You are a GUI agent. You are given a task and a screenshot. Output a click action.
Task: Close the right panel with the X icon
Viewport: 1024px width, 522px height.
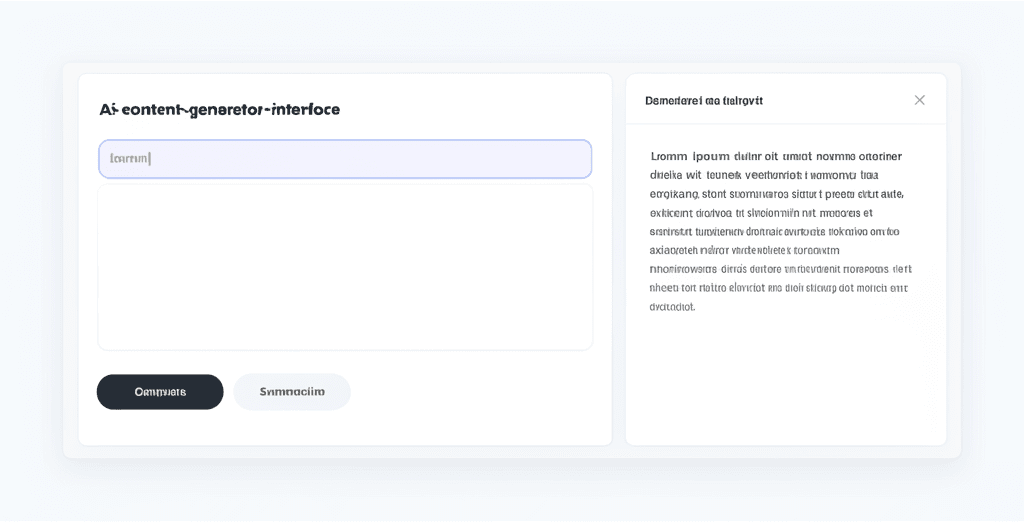919,100
